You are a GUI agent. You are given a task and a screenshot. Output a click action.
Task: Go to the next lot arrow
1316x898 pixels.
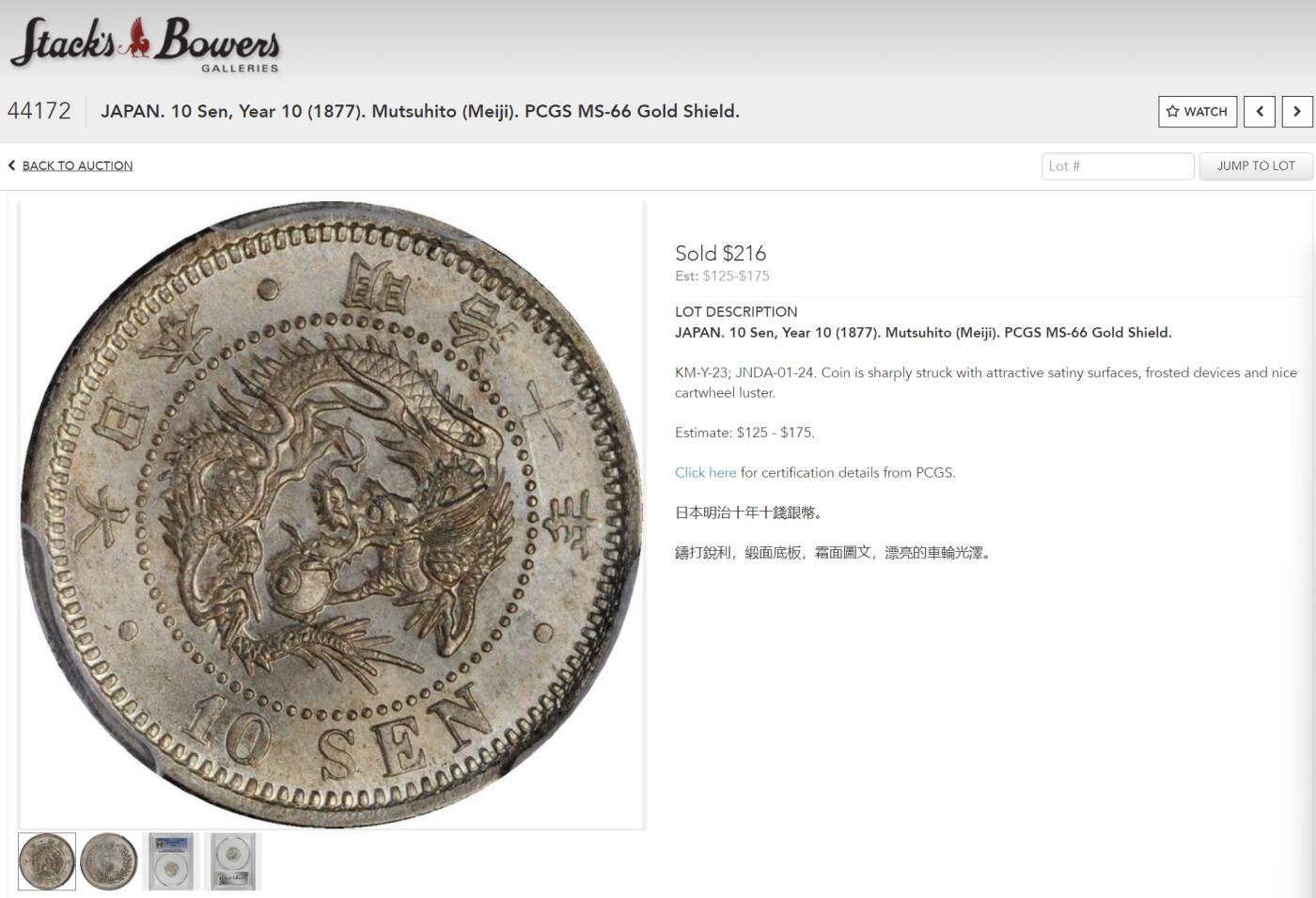(1297, 111)
